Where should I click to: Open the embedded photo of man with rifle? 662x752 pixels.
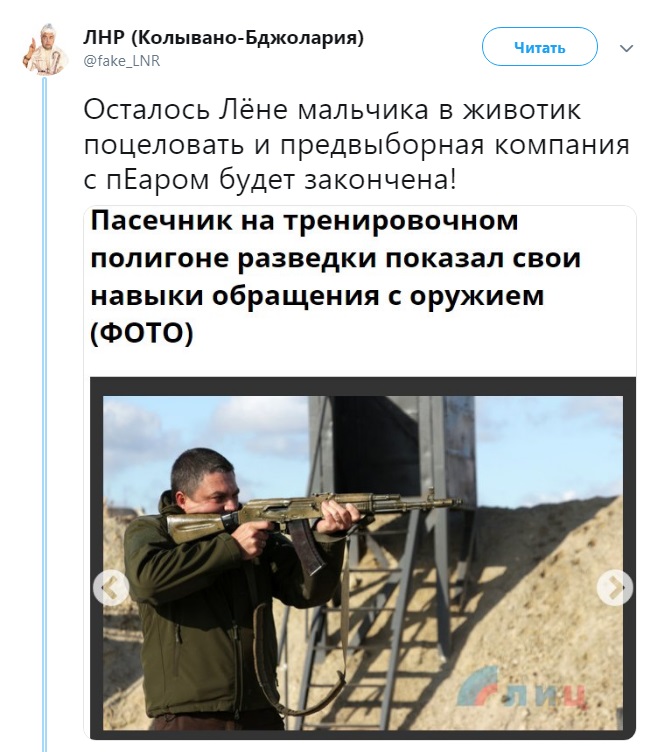(363, 563)
